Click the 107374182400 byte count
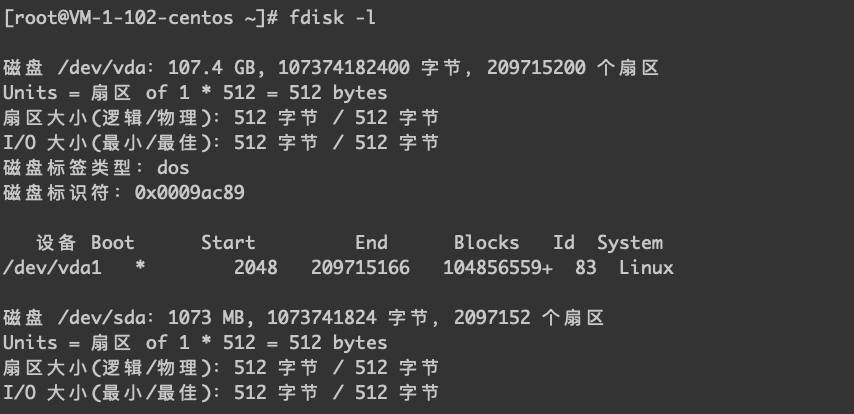 [344, 68]
